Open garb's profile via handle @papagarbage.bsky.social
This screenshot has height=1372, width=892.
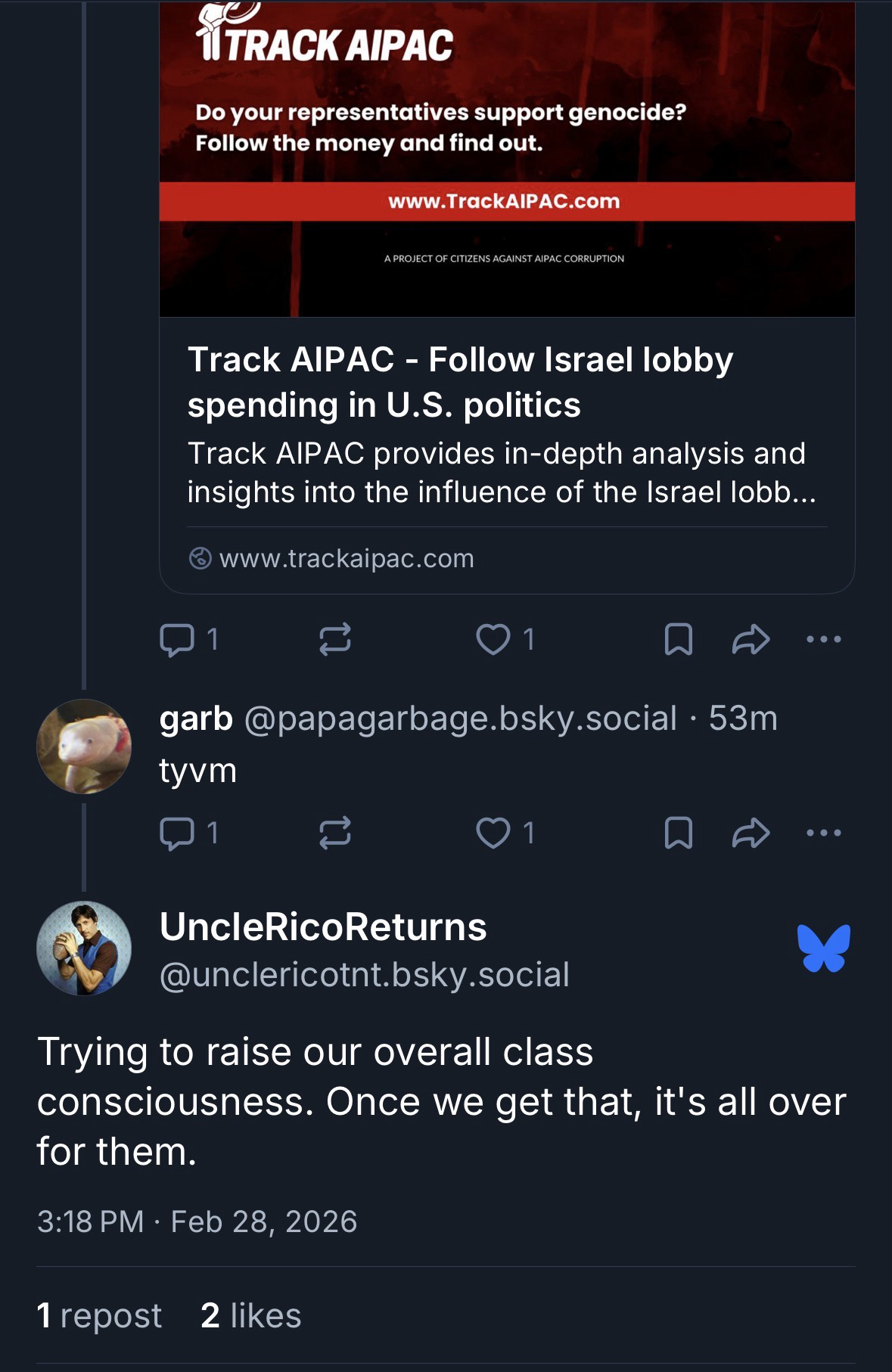[460, 719]
